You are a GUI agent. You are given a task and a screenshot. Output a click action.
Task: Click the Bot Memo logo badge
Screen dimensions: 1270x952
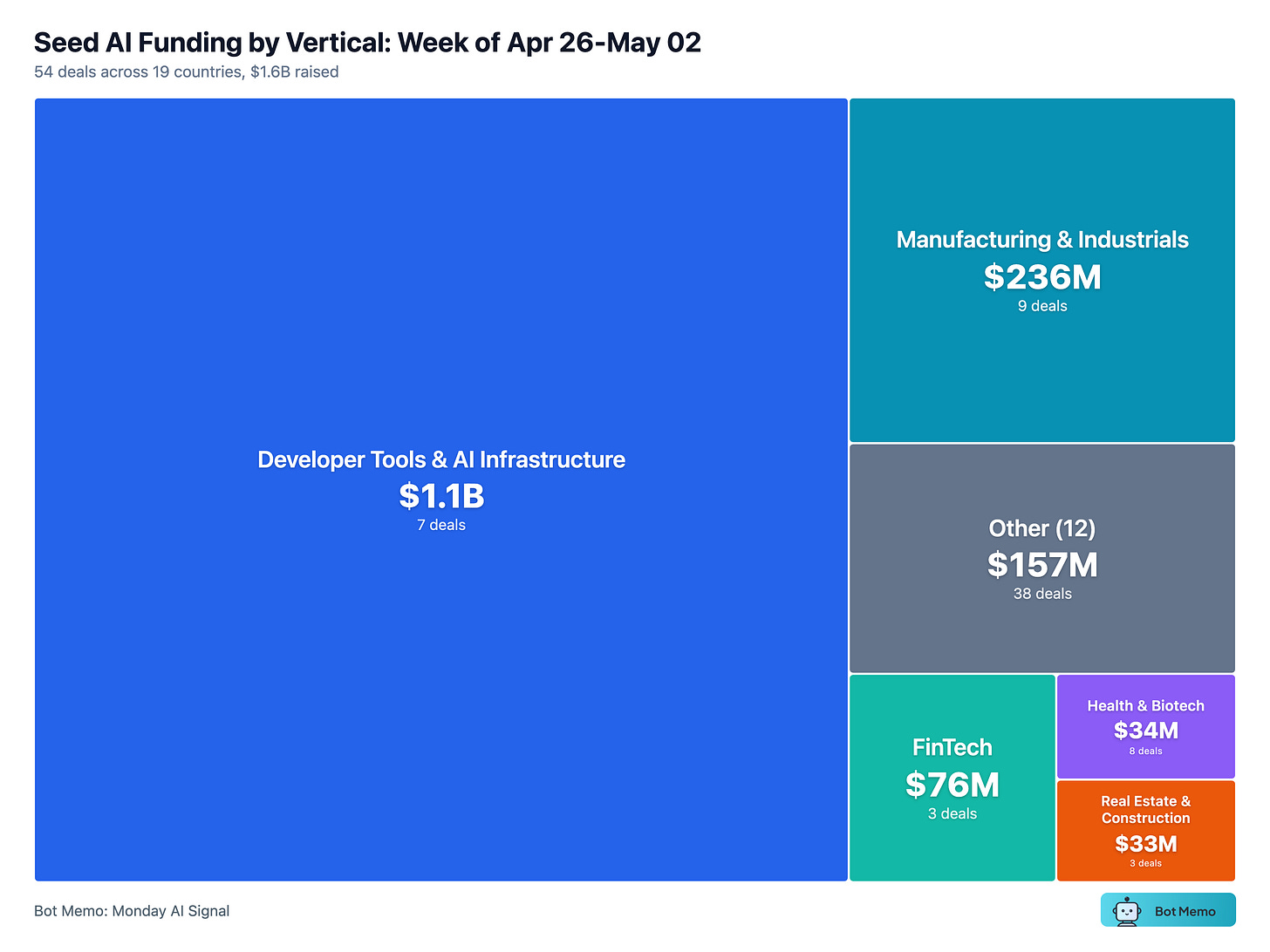pyautogui.click(x=1168, y=910)
